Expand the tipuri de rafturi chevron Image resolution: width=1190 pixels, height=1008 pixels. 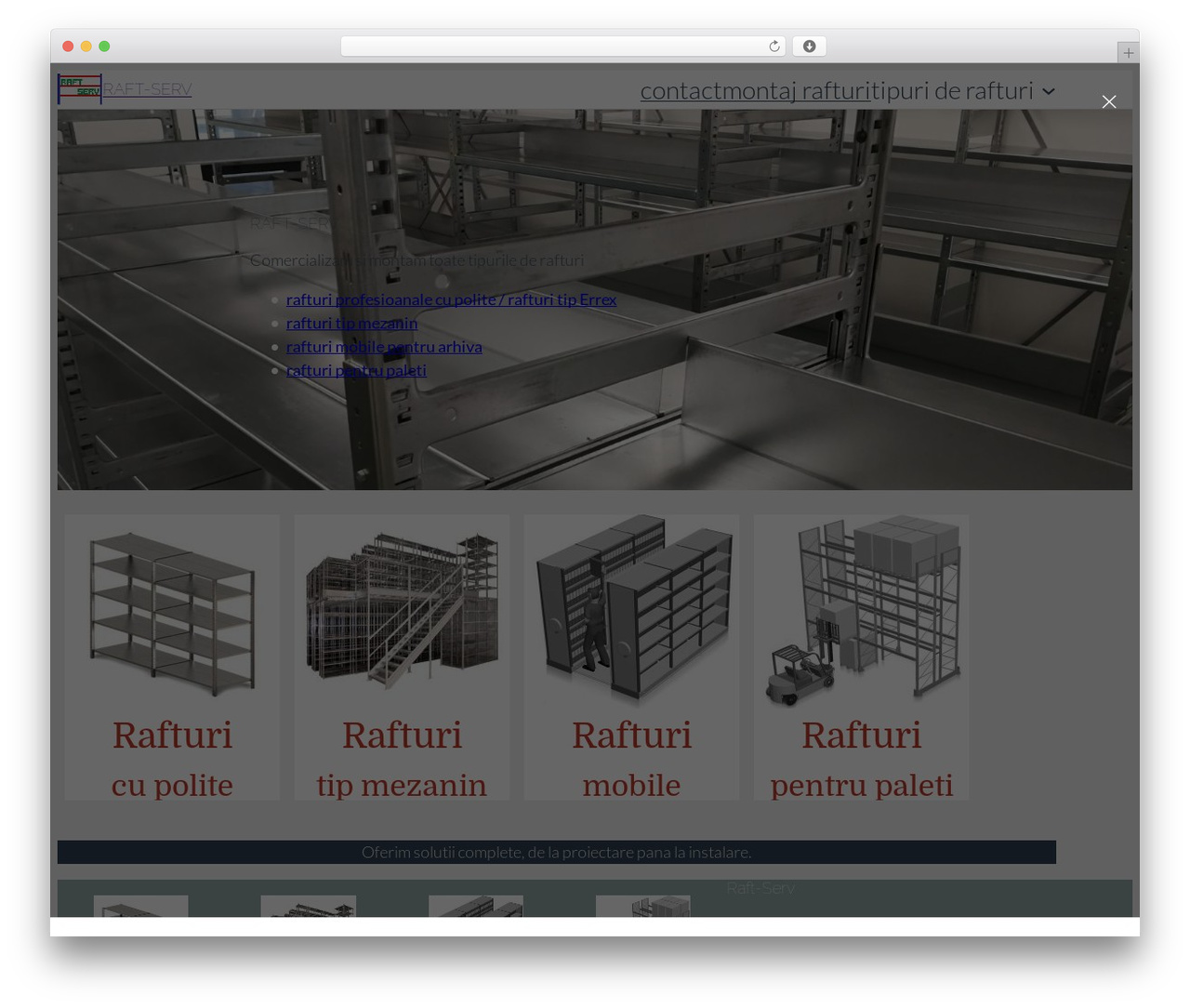coord(1049,91)
